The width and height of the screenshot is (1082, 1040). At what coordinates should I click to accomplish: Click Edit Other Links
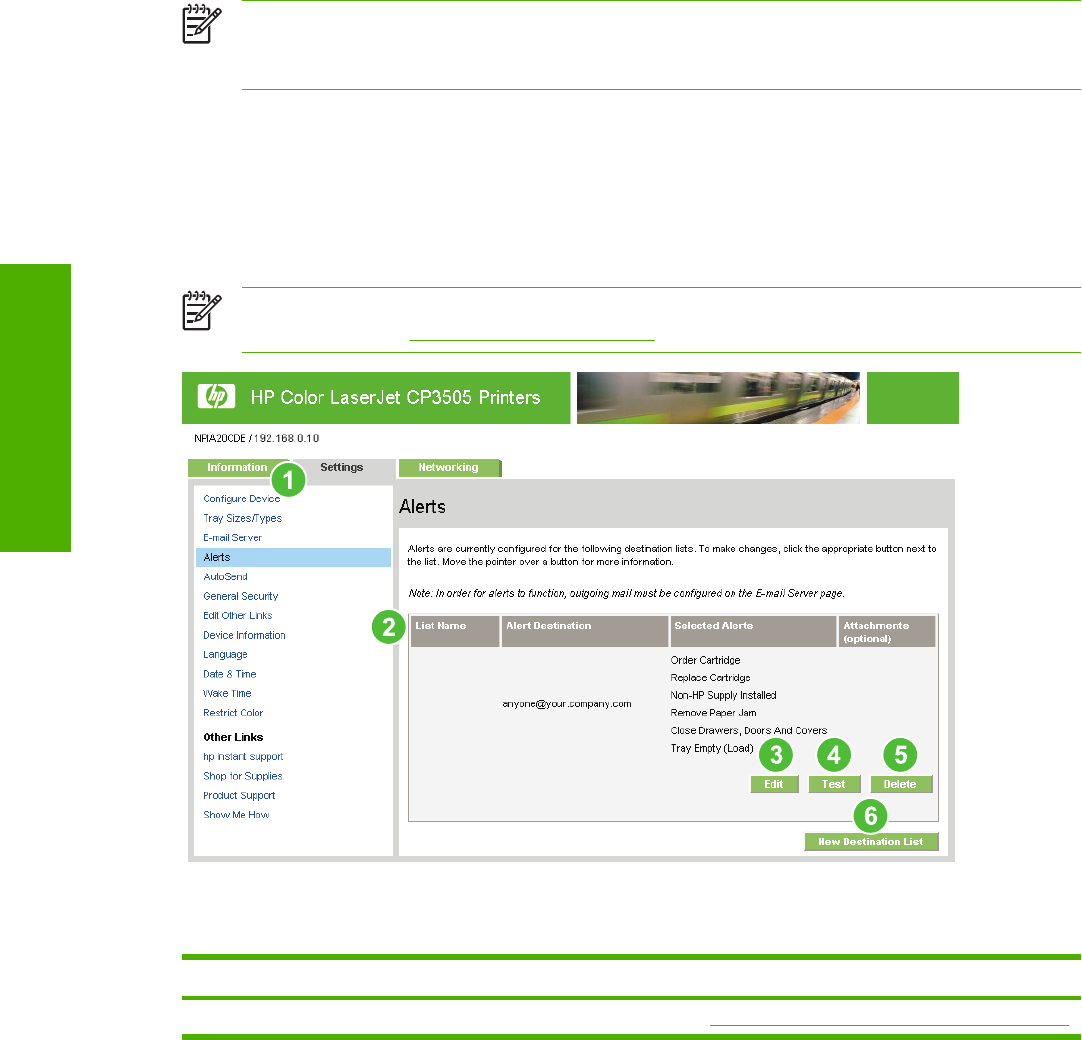click(237, 616)
